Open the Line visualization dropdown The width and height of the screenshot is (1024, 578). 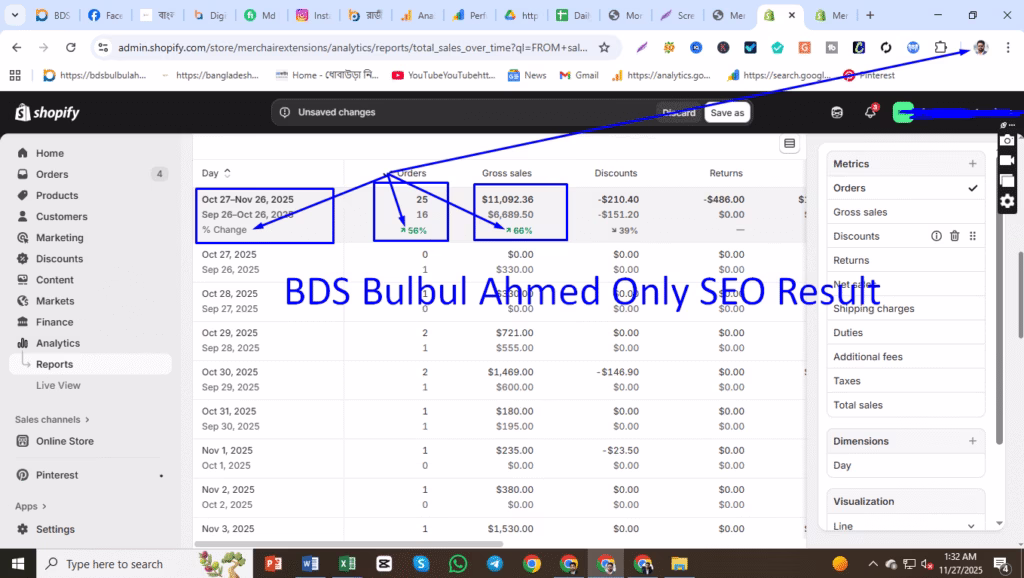point(905,524)
